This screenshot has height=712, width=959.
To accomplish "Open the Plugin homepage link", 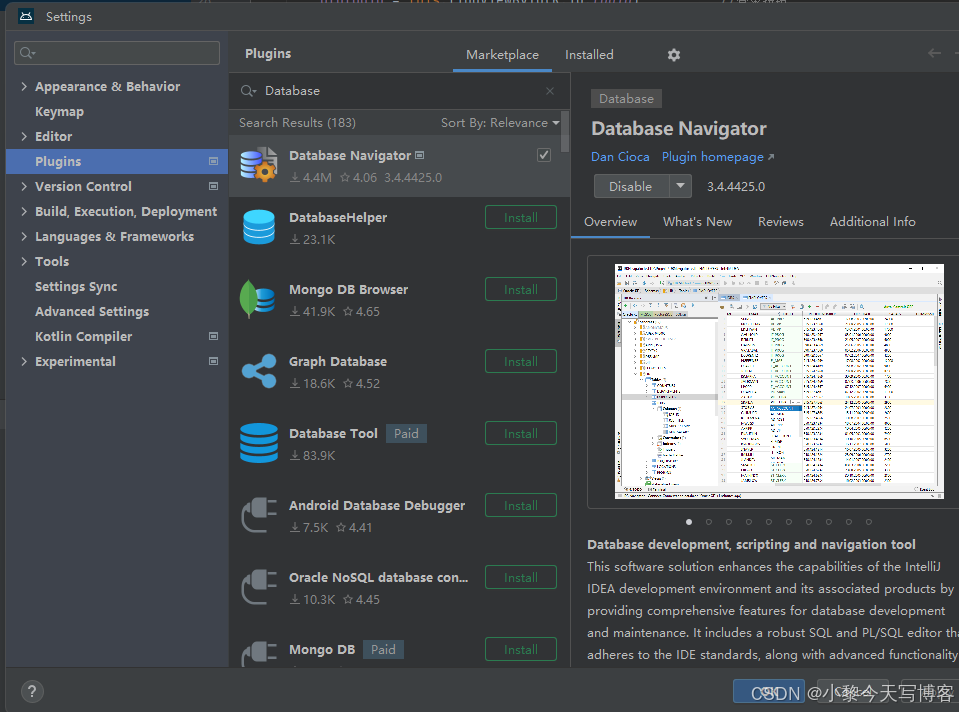I will point(713,156).
